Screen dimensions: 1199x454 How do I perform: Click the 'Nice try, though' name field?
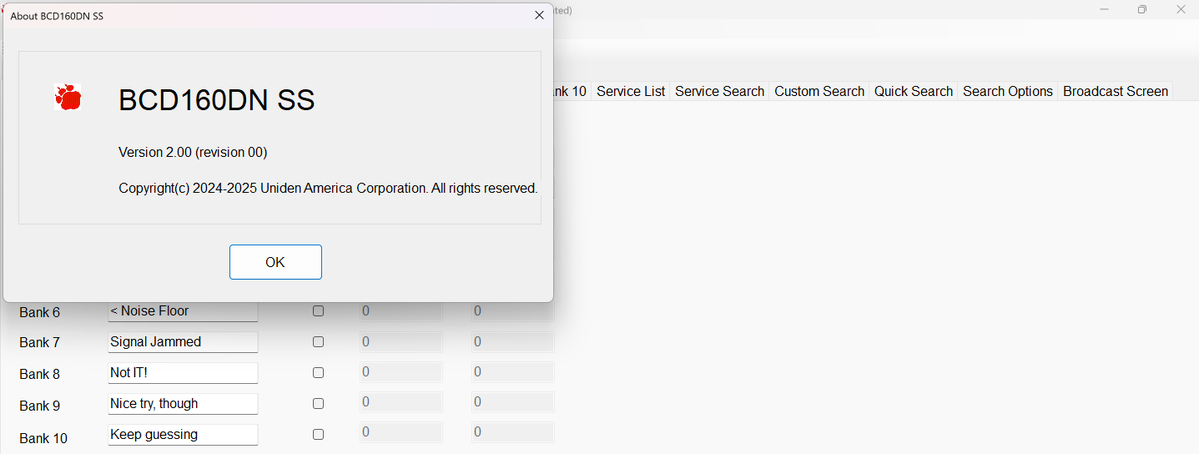pos(183,404)
